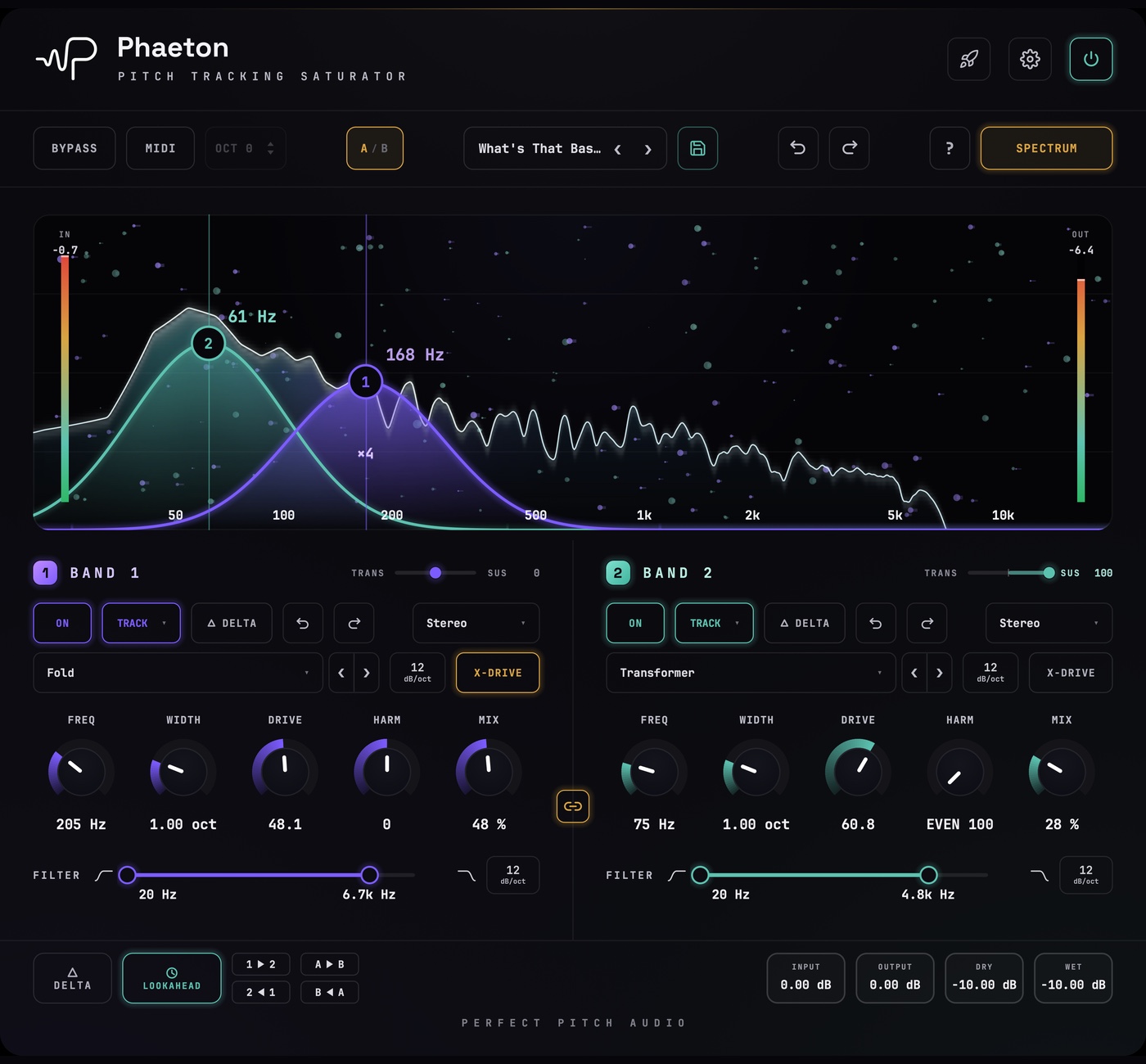Click Band 1 high-pass filter shape icon
Screen dimensions: 1146x1064
(x=103, y=875)
